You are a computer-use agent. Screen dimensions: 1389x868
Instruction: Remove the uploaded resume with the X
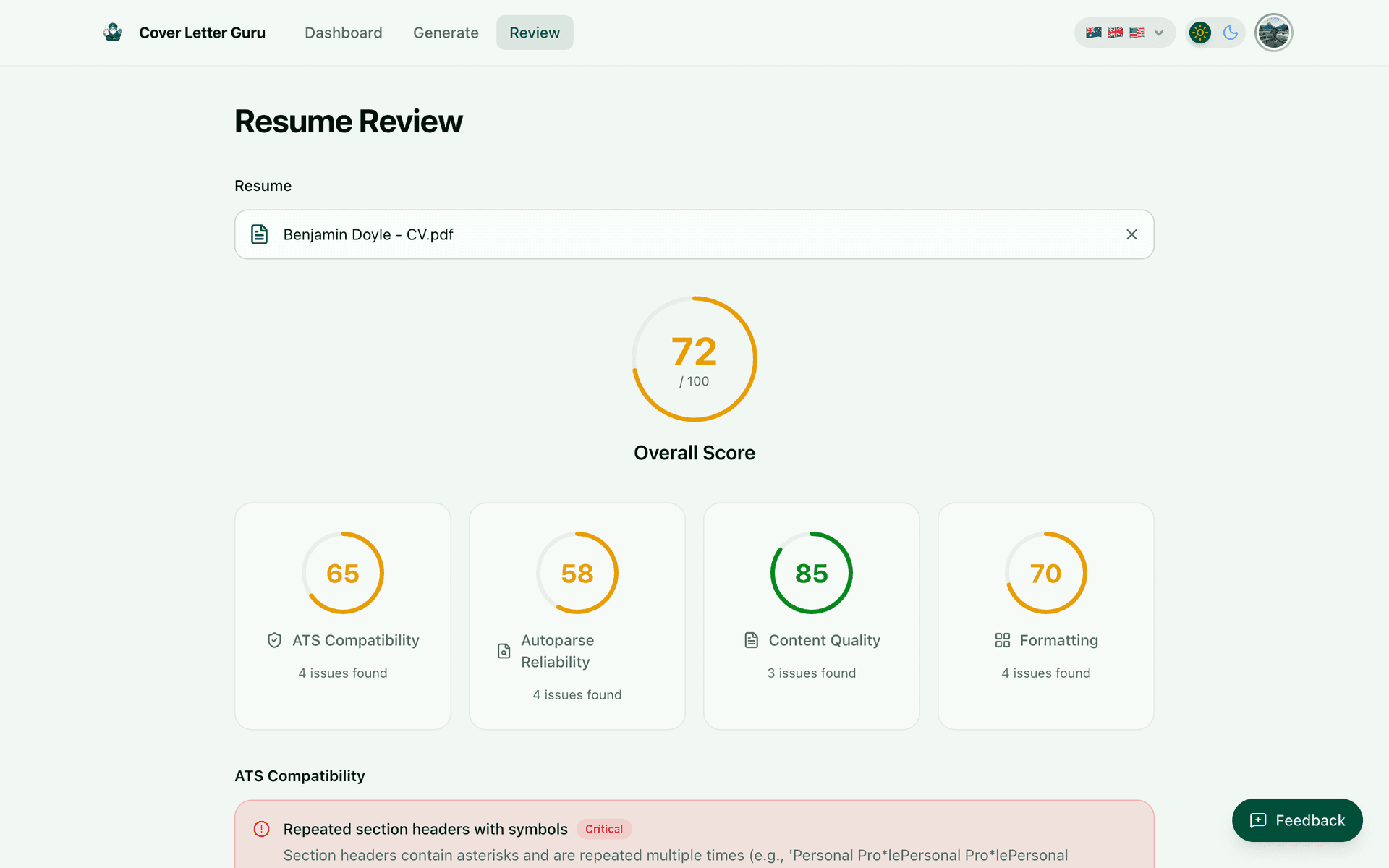(x=1131, y=234)
